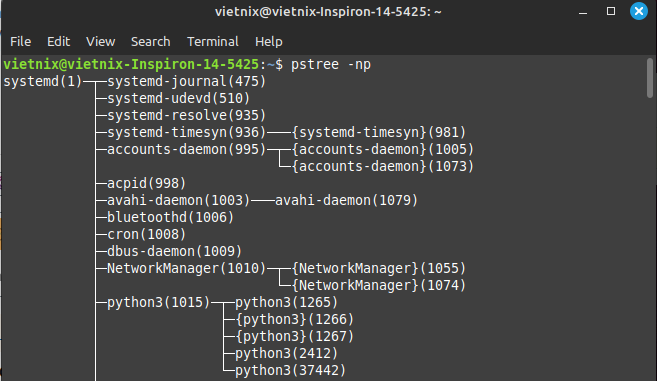Click the {python3}(1266) thread
657x381 pixels.
click(295, 319)
